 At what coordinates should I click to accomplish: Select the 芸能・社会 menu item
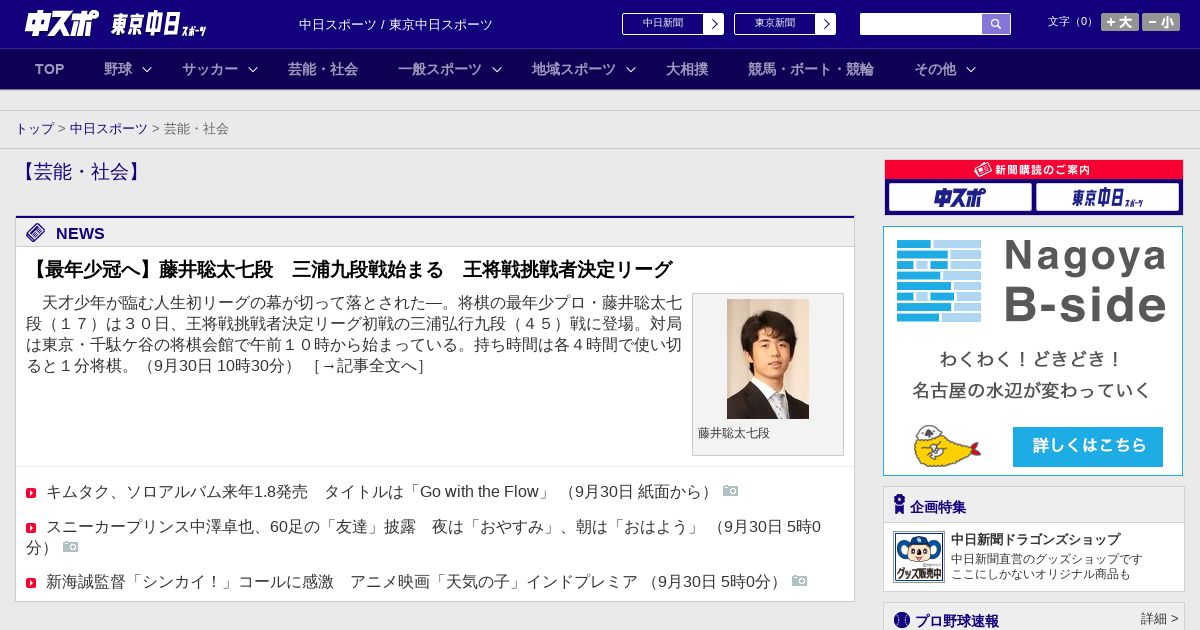[323, 69]
